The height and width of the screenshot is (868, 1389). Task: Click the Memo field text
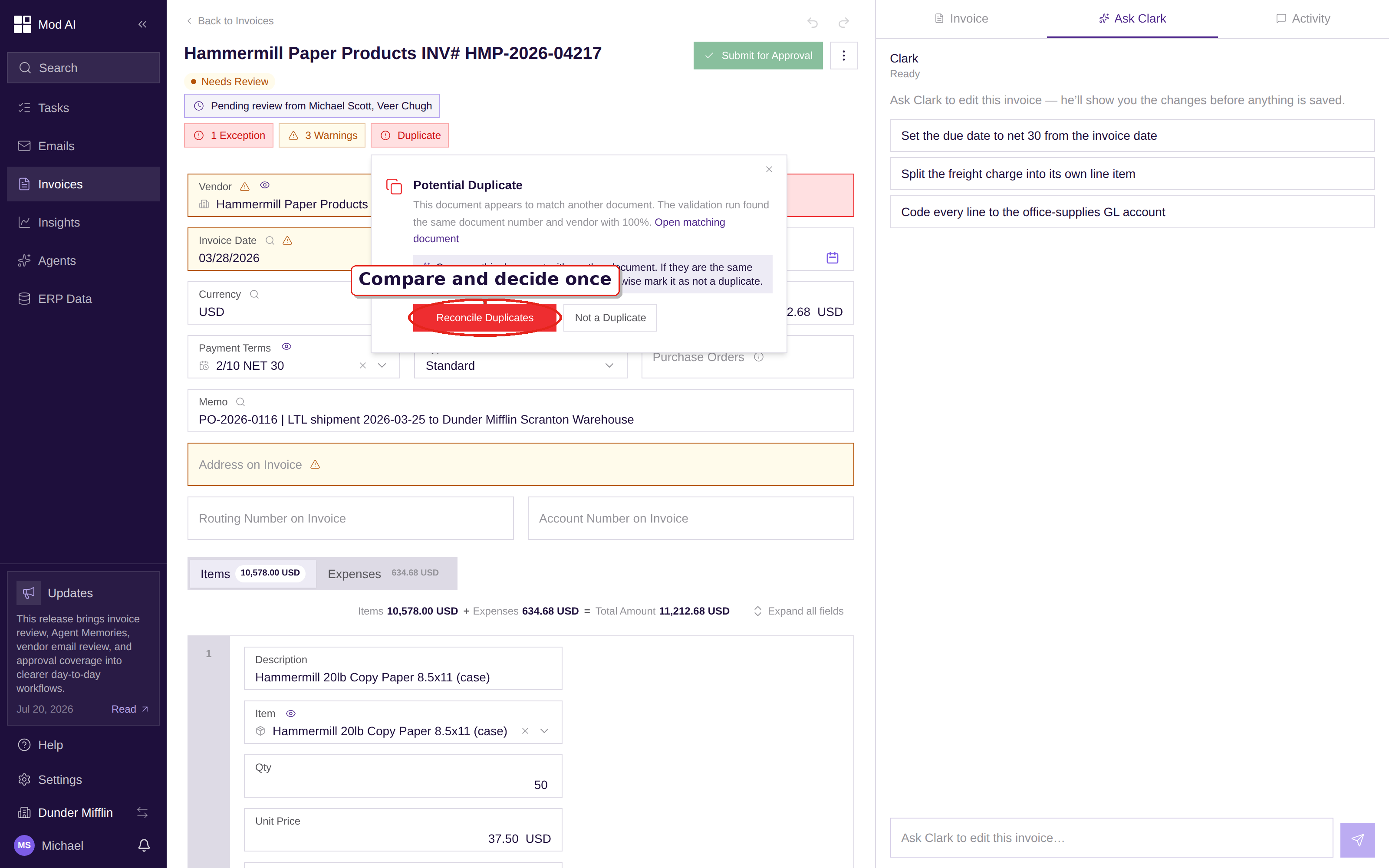click(416, 420)
